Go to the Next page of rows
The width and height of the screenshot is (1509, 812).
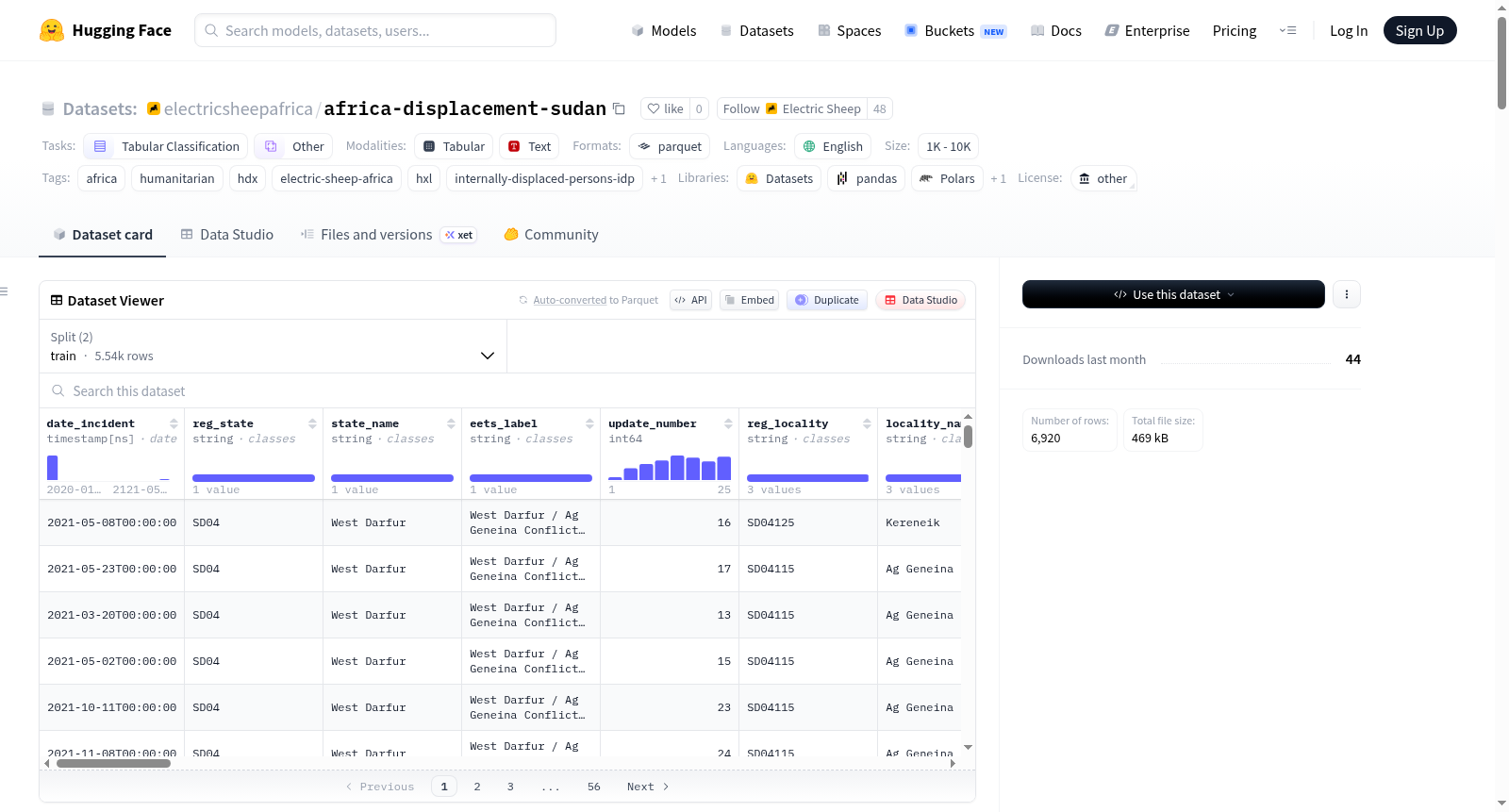648,787
